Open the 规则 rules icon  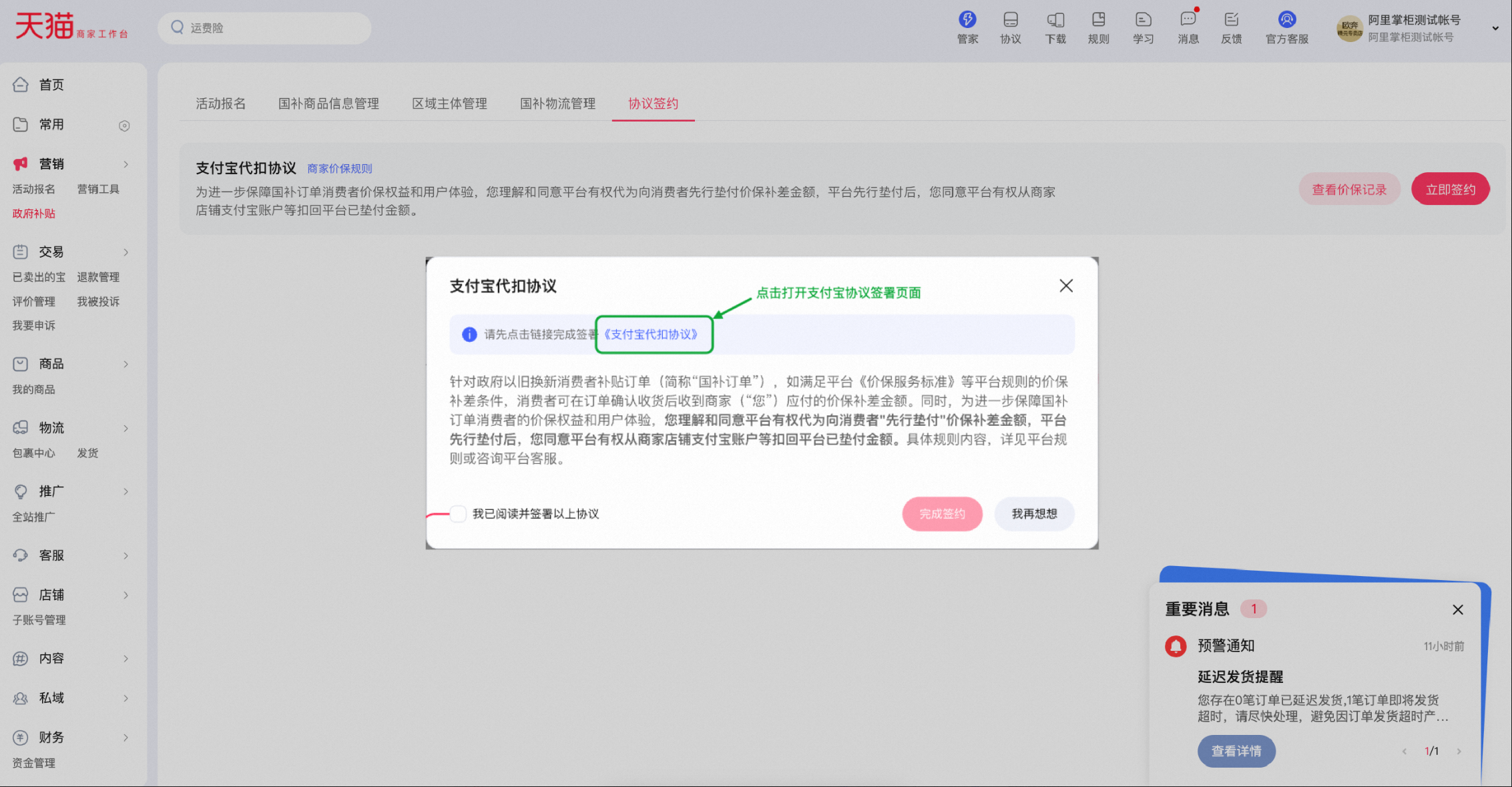click(x=1098, y=20)
